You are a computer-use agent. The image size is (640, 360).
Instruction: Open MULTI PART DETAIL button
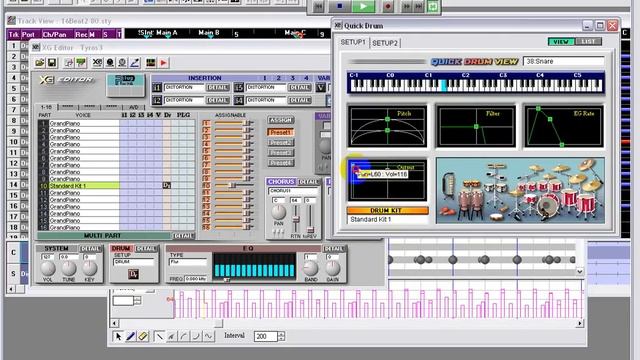coord(184,236)
